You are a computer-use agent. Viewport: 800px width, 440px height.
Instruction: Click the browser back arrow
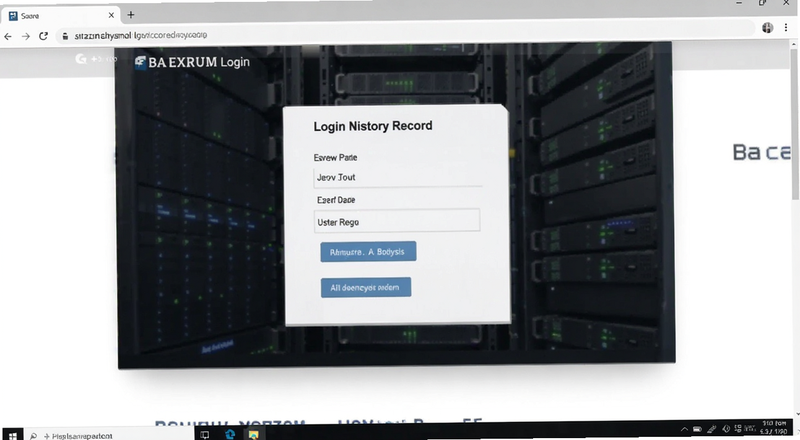[8, 36]
